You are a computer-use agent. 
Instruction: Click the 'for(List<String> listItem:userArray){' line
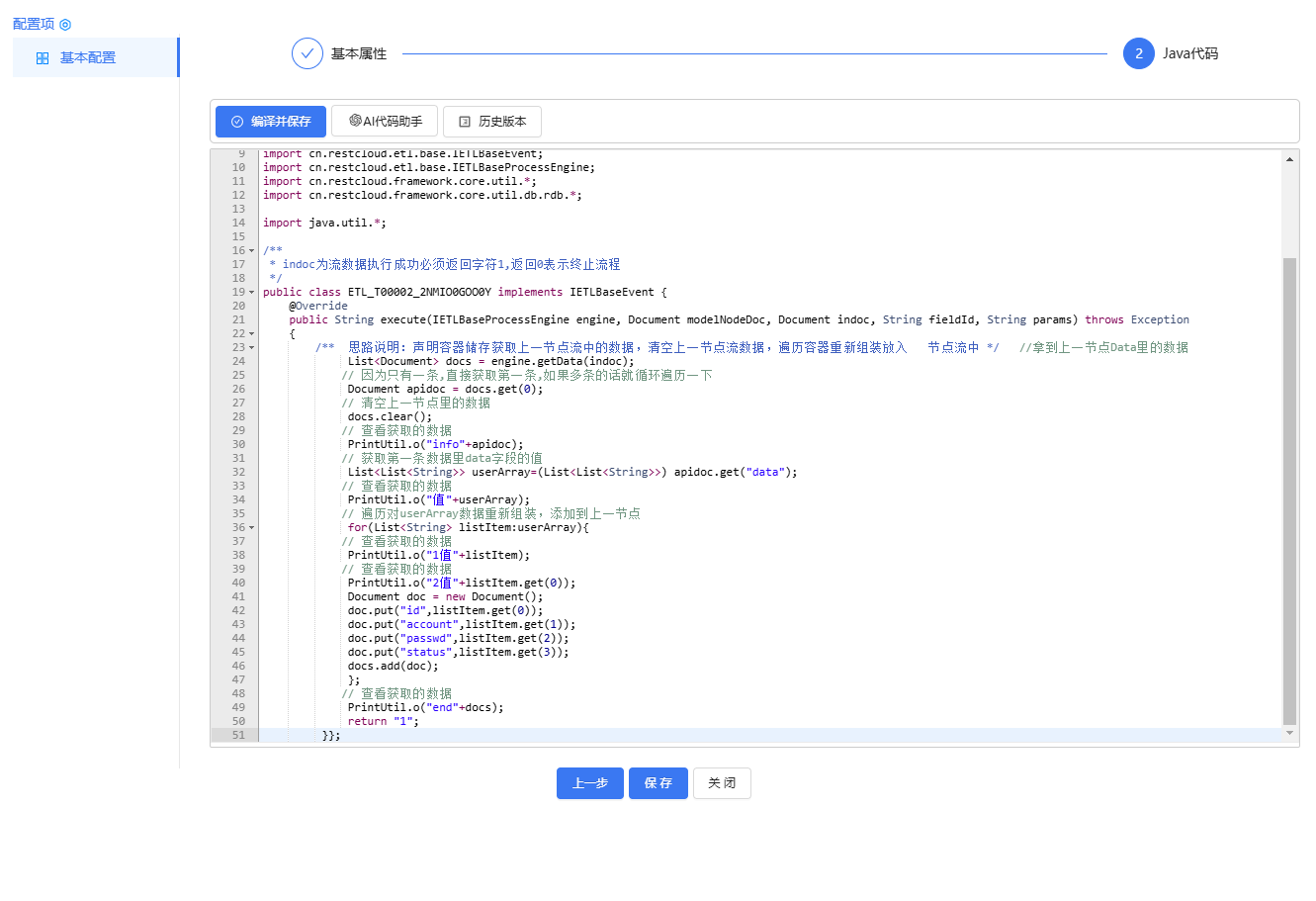468,527
